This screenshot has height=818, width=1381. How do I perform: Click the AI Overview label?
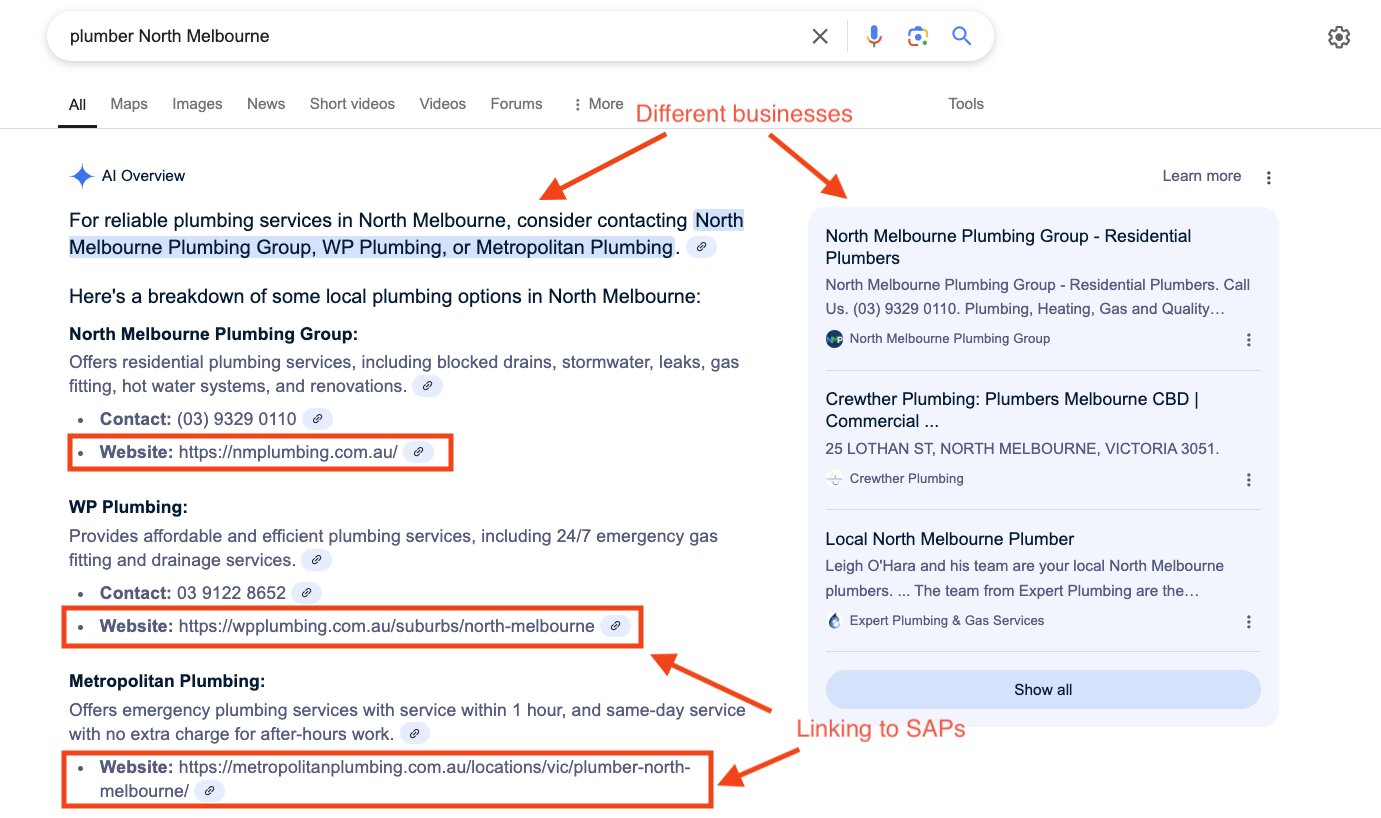click(143, 176)
